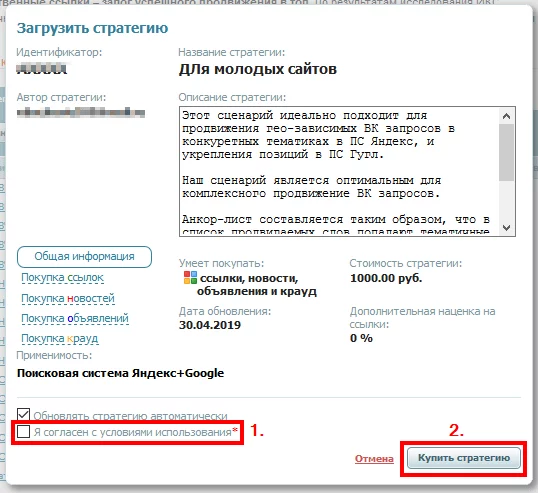This screenshot has height=493, width=538.
Task: Click the update date '30.04.2019'
Action: 210,325
